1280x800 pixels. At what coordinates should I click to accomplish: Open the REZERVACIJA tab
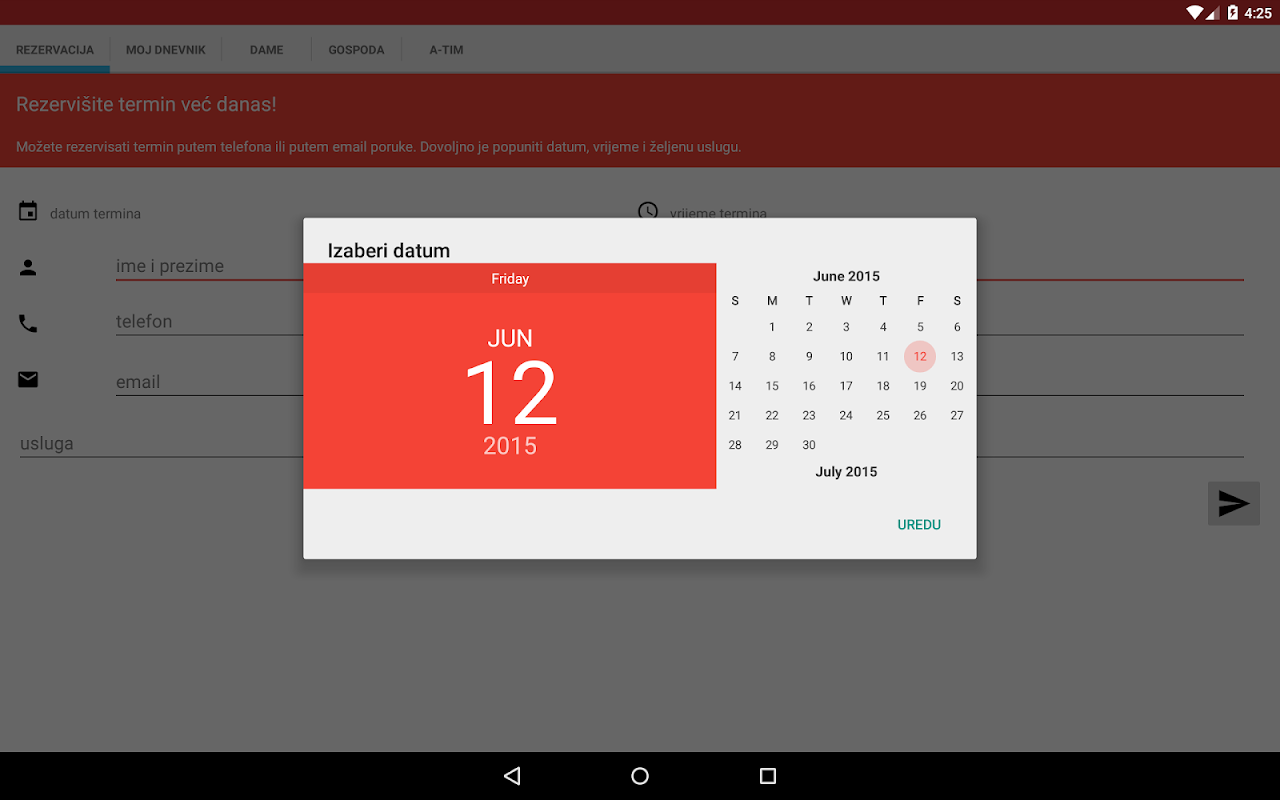tap(55, 50)
